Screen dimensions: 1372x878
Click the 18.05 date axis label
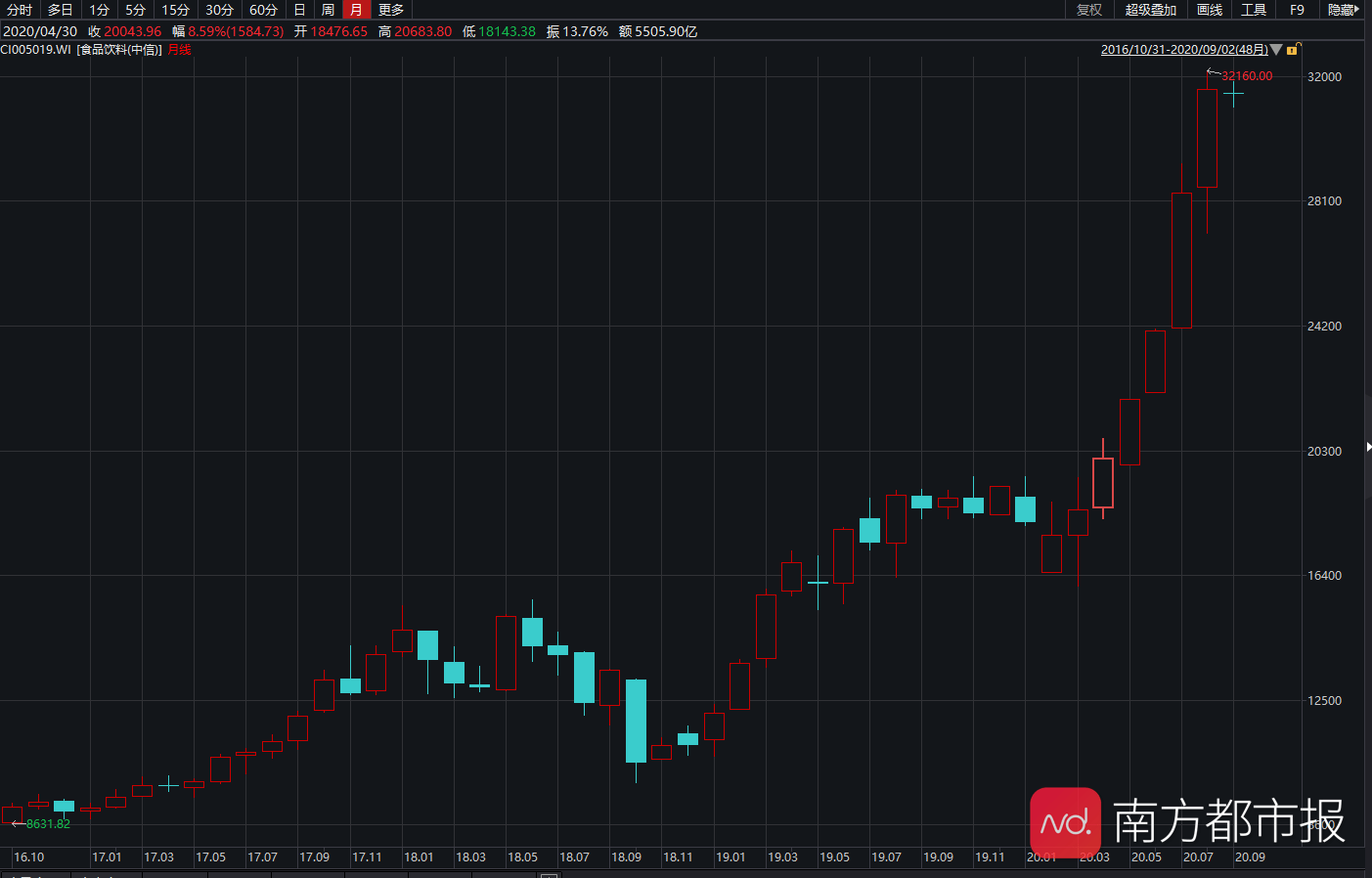click(x=522, y=857)
